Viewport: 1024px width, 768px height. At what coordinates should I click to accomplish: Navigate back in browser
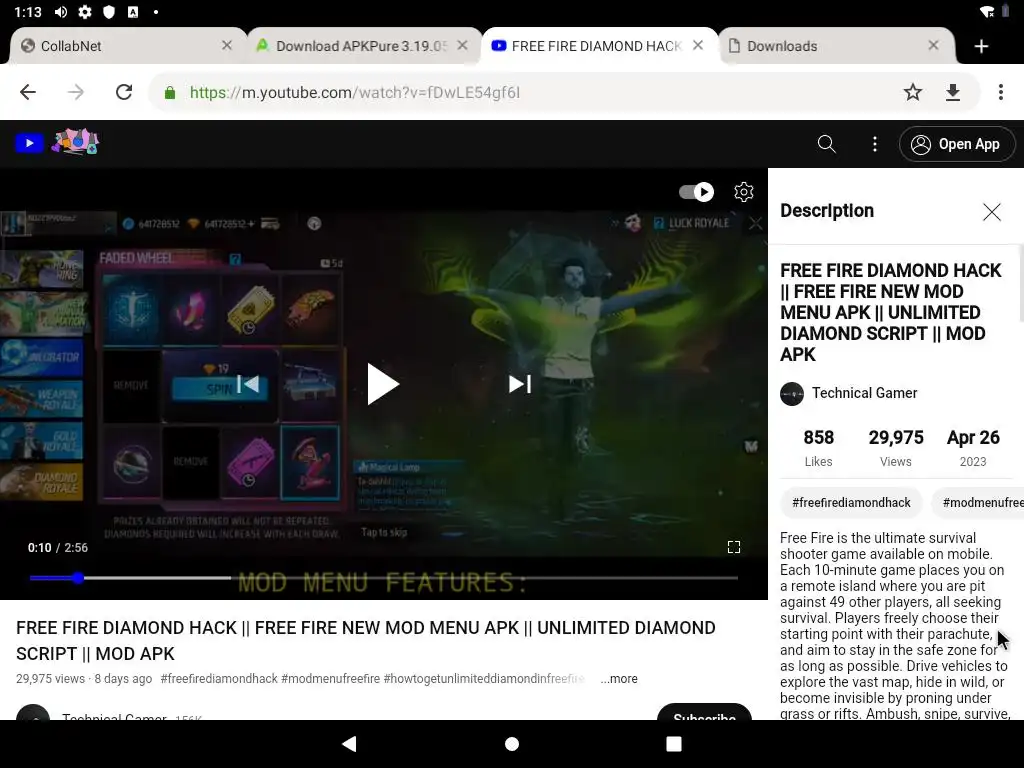coord(27,92)
